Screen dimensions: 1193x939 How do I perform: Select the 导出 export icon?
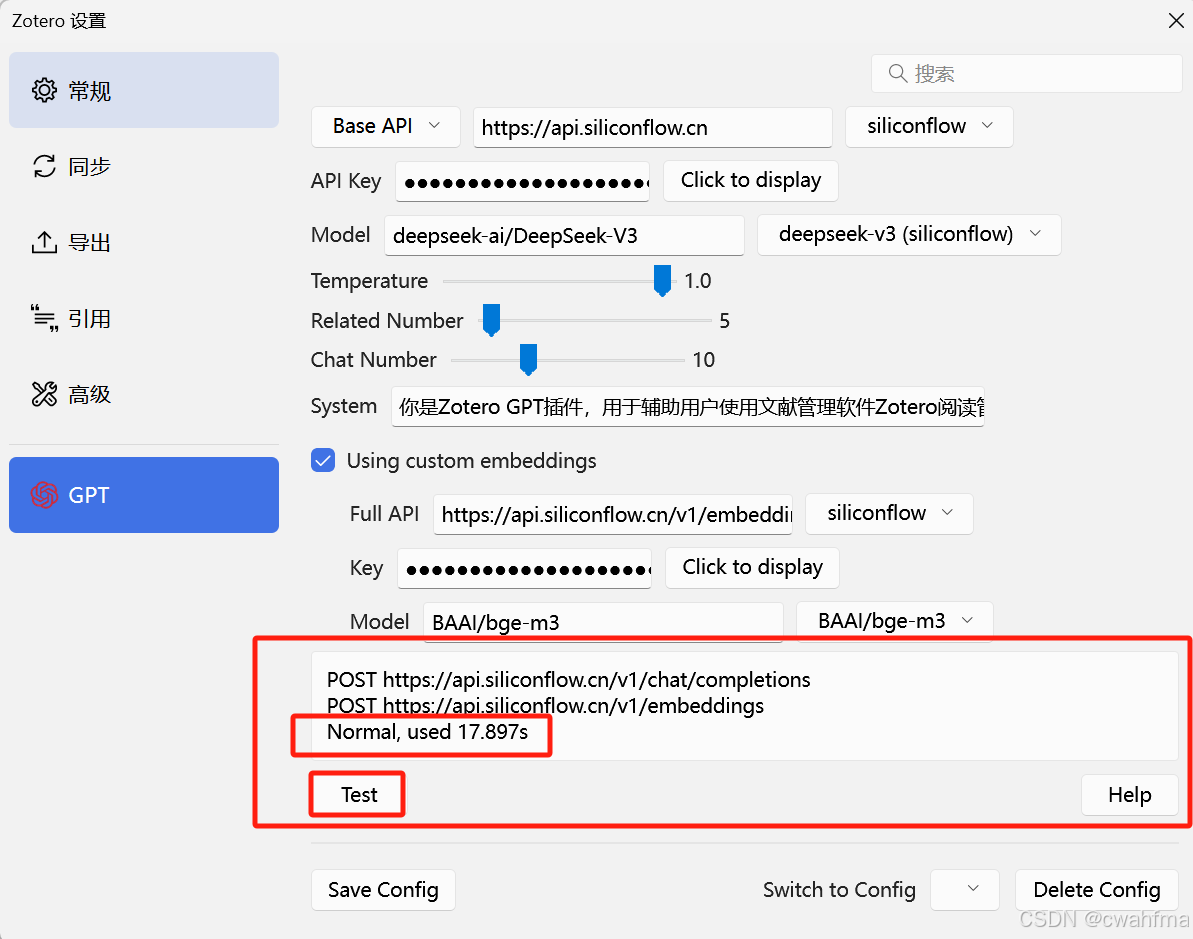tap(44, 243)
